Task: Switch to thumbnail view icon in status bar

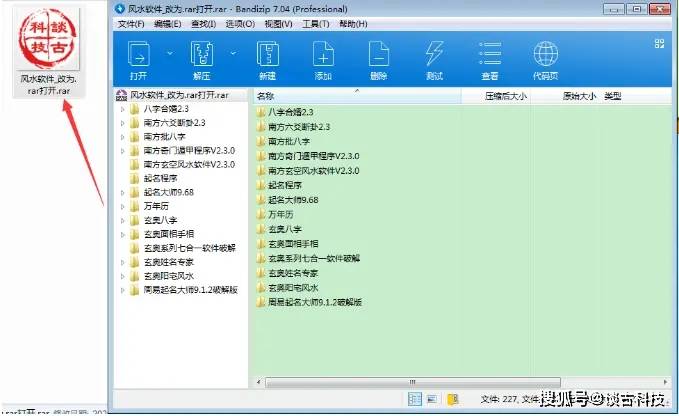Action: pos(432,399)
